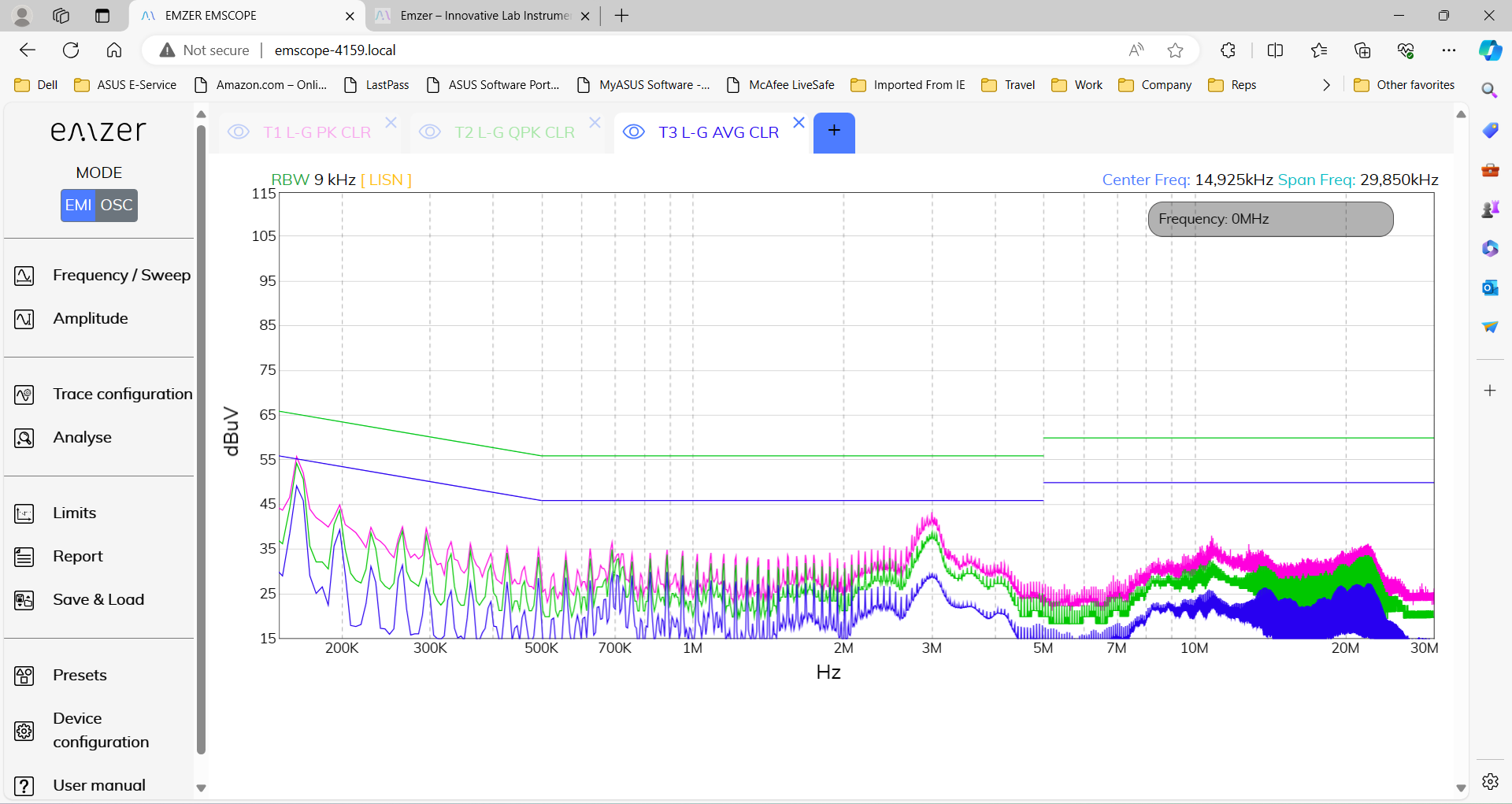This screenshot has height=804, width=1512.
Task: Open LastPass bookmark
Action: click(376, 85)
